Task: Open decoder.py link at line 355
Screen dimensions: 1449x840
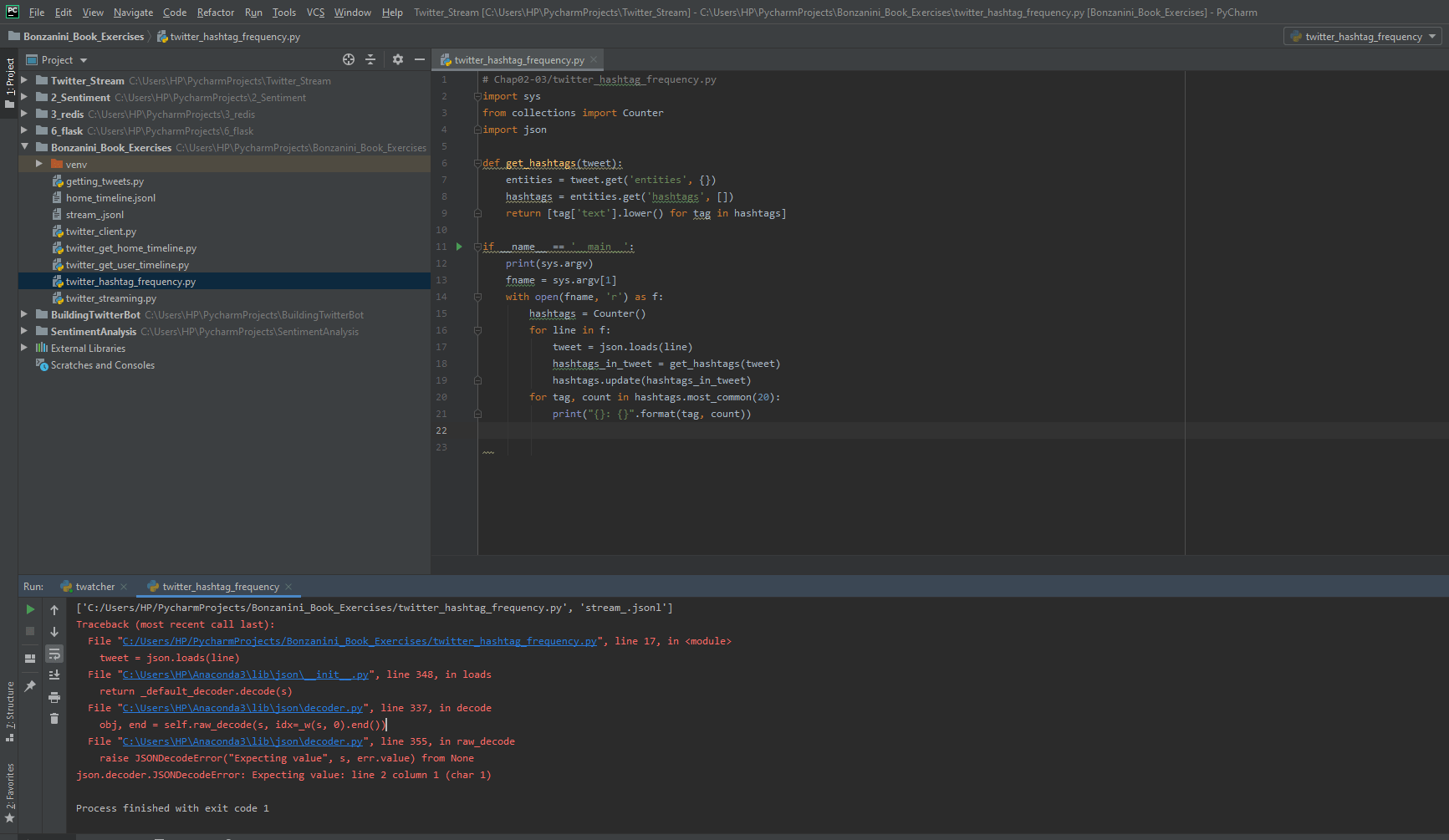Action: tap(242, 741)
